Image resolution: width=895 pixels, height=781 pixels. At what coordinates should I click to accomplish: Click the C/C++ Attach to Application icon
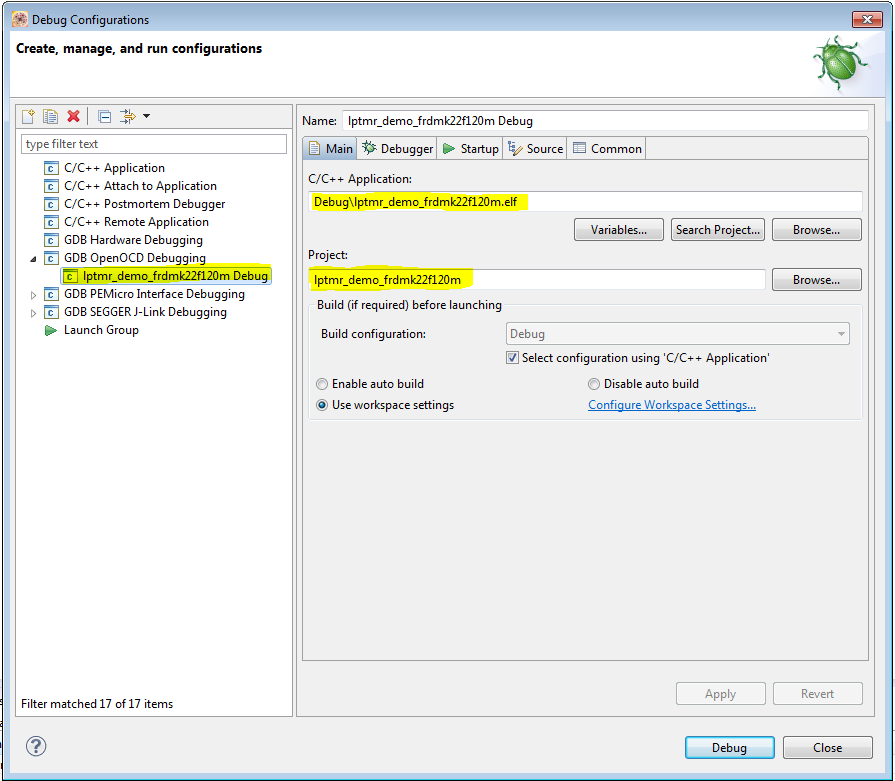51,186
